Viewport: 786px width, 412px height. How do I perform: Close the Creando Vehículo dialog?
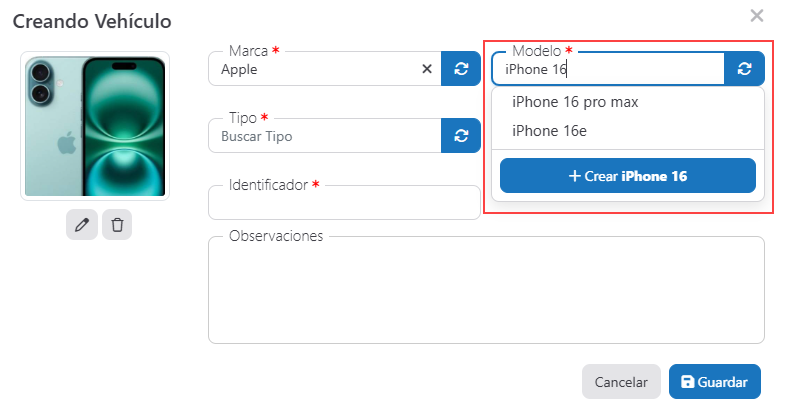[x=757, y=15]
